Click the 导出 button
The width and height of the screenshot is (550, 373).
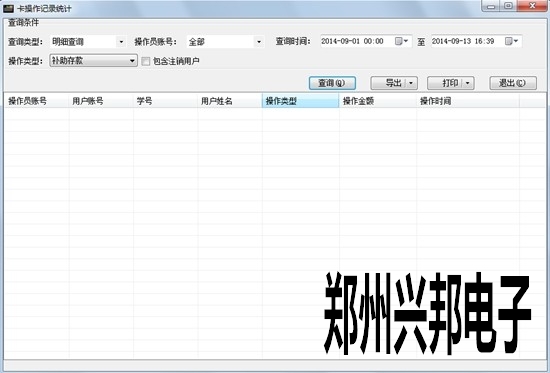click(389, 83)
